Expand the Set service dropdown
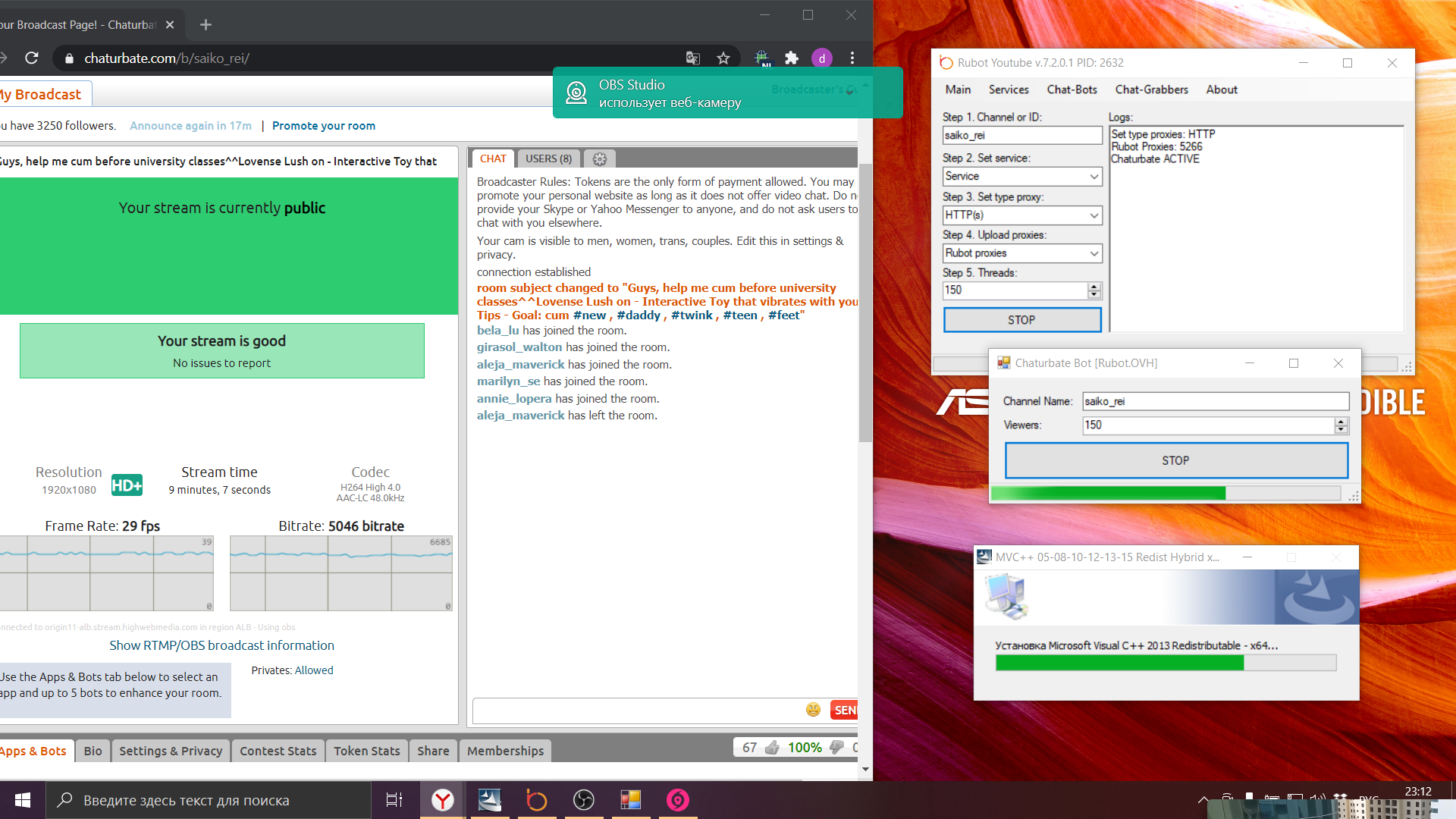The image size is (1456, 819). [1094, 177]
